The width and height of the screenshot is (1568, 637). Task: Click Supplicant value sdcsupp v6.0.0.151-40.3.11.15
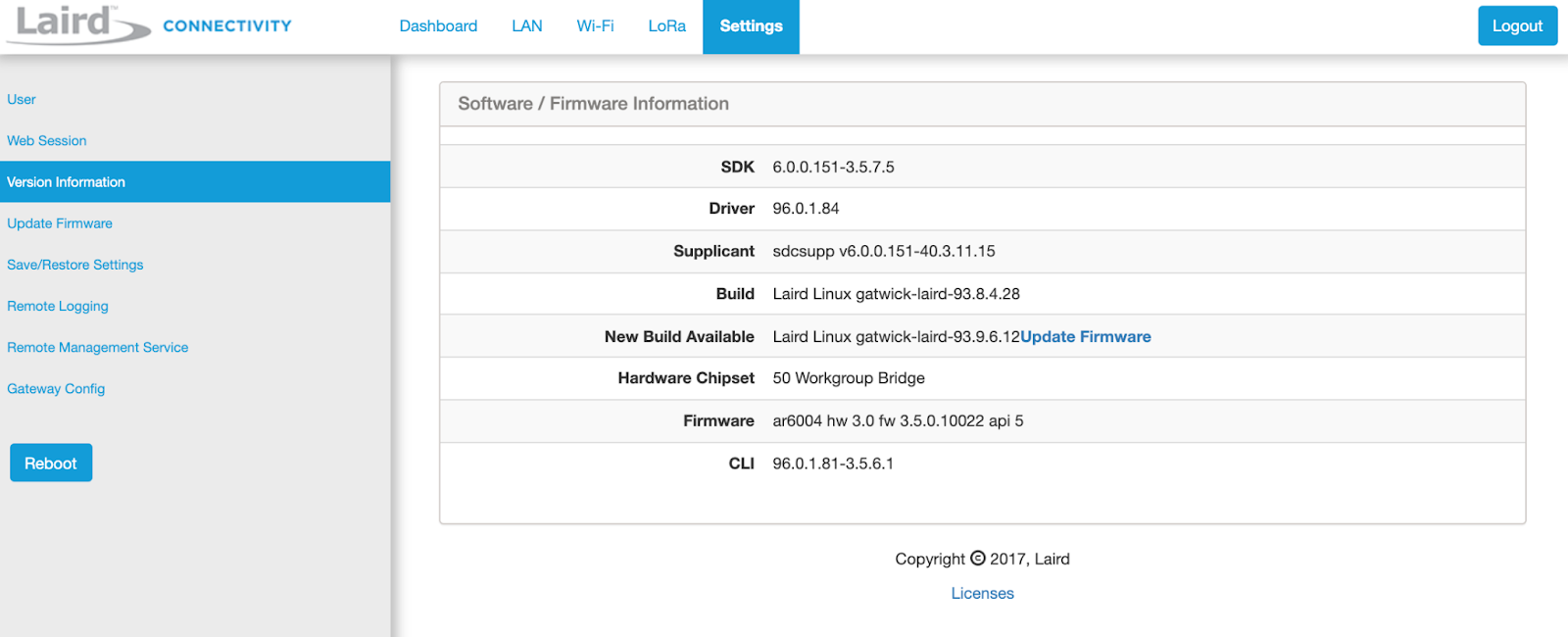884,251
